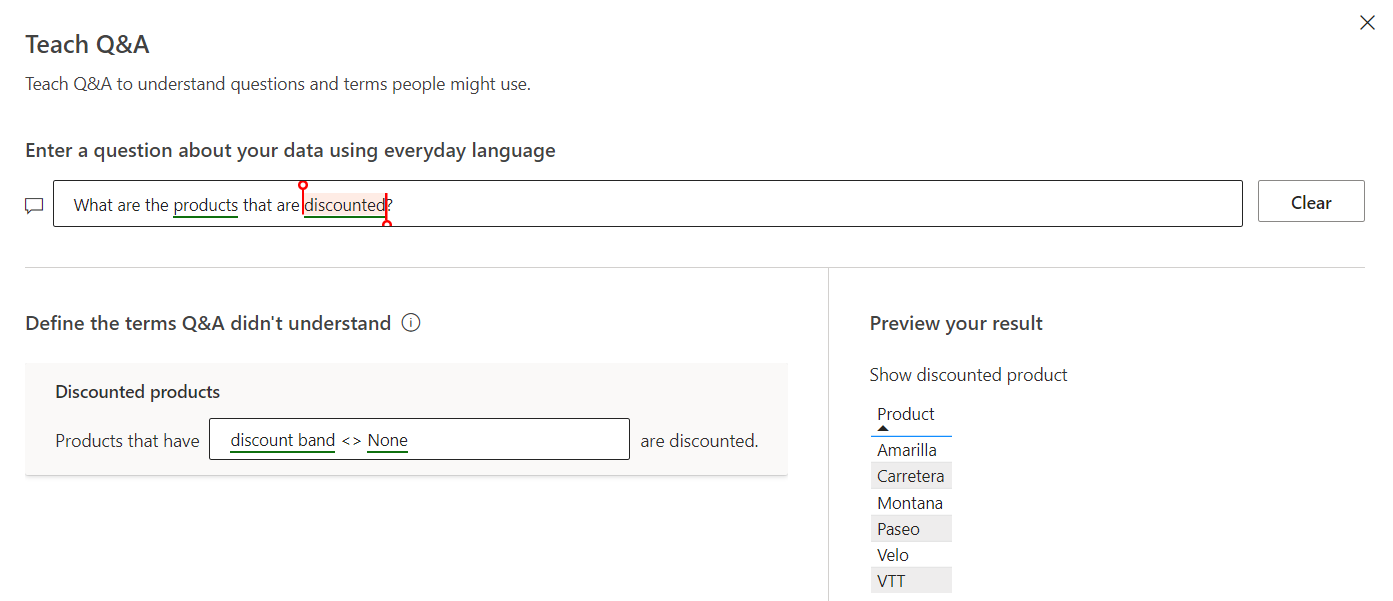Click the Discounted products heading

click(138, 392)
